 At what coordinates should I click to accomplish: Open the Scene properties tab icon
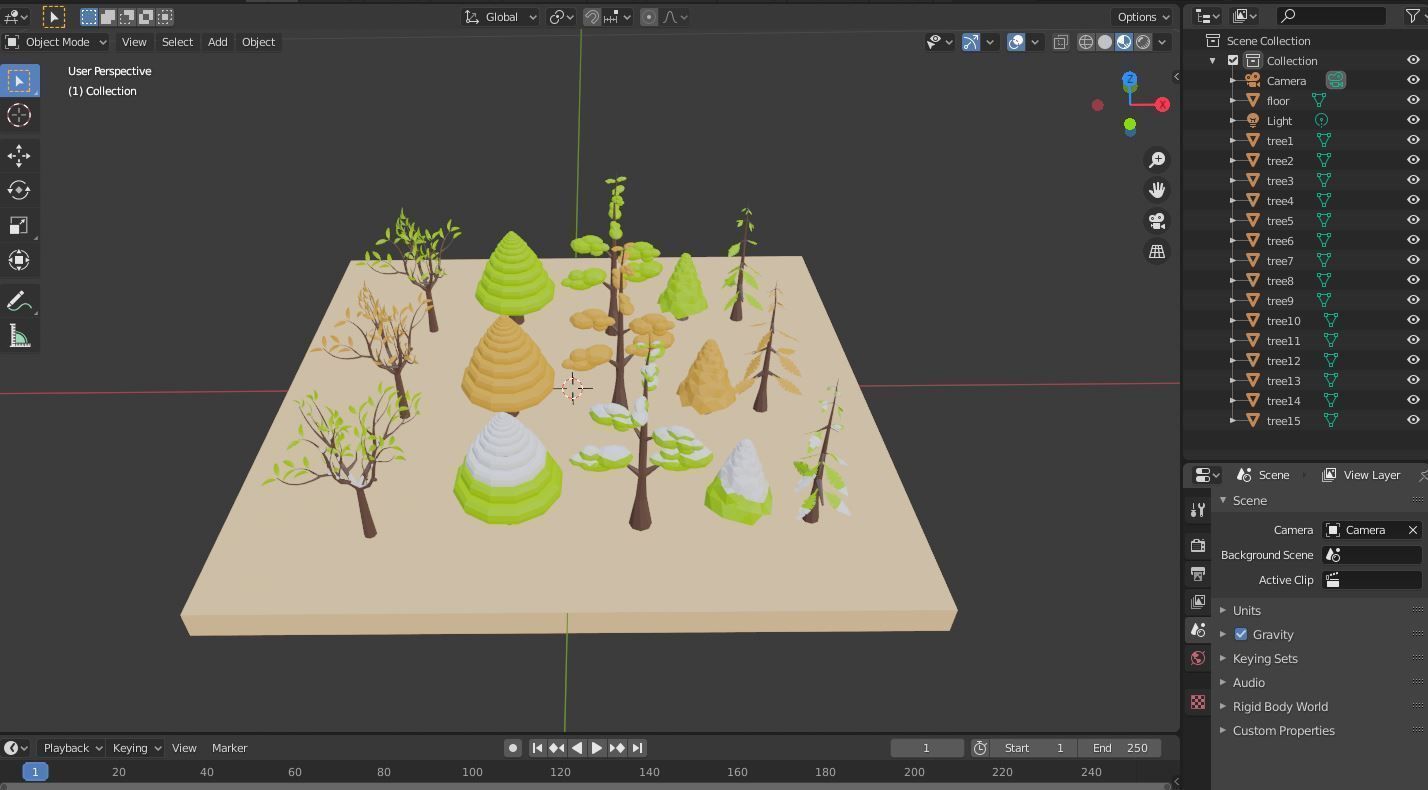pyautogui.click(x=1198, y=630)
